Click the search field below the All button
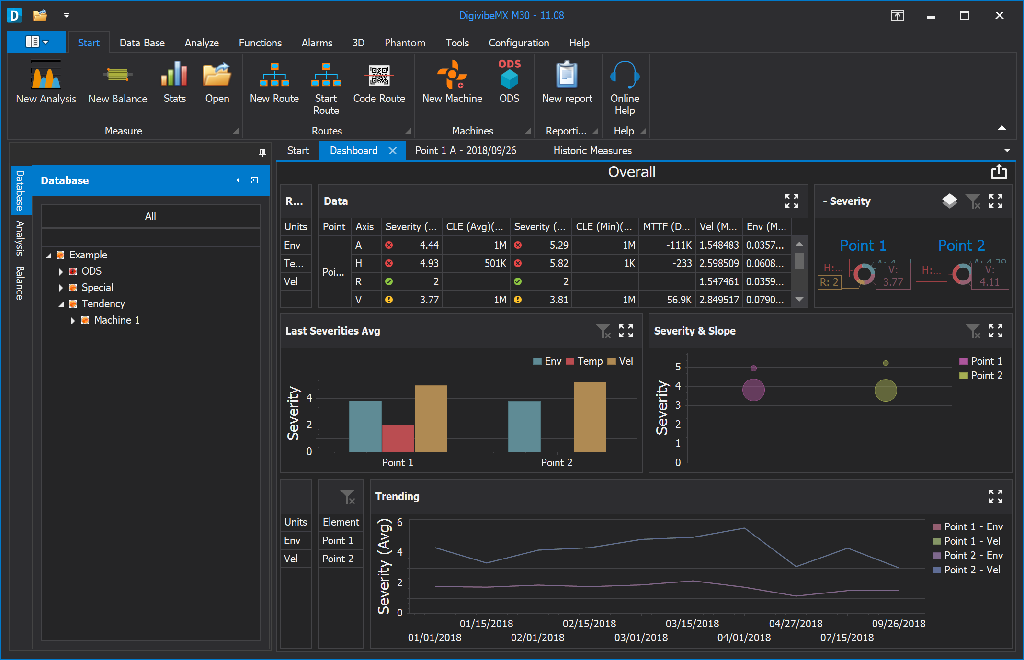Screen dimensions: 1024x660 151,237
